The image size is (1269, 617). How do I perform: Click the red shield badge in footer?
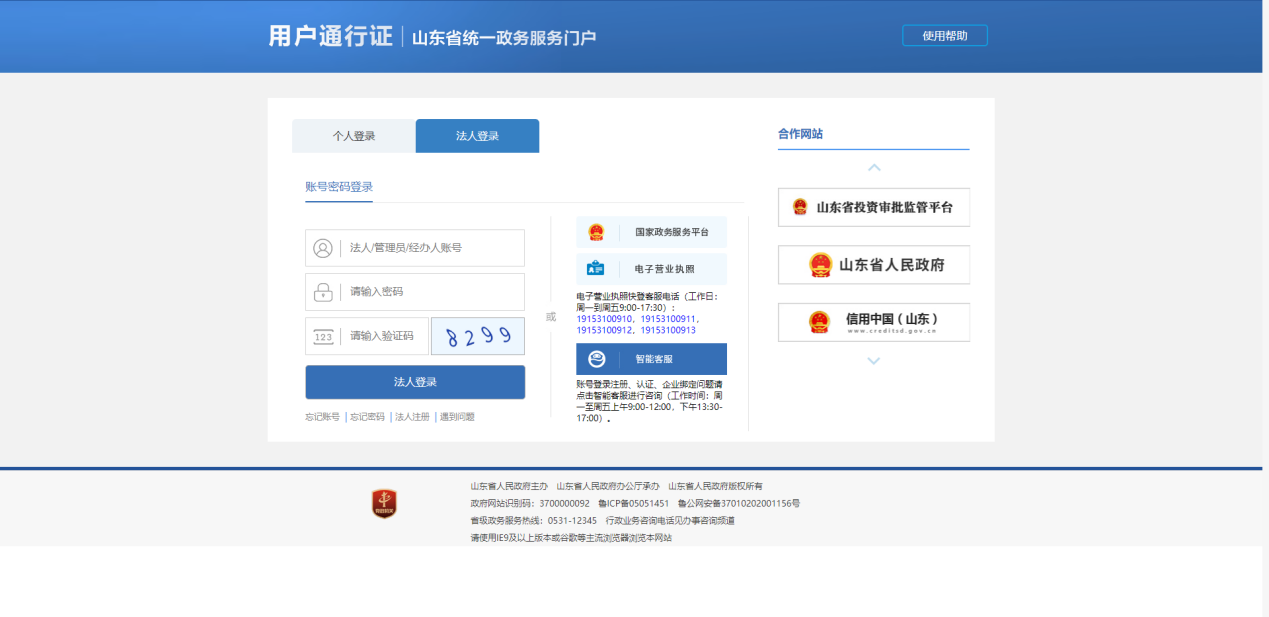click(384, 504)
